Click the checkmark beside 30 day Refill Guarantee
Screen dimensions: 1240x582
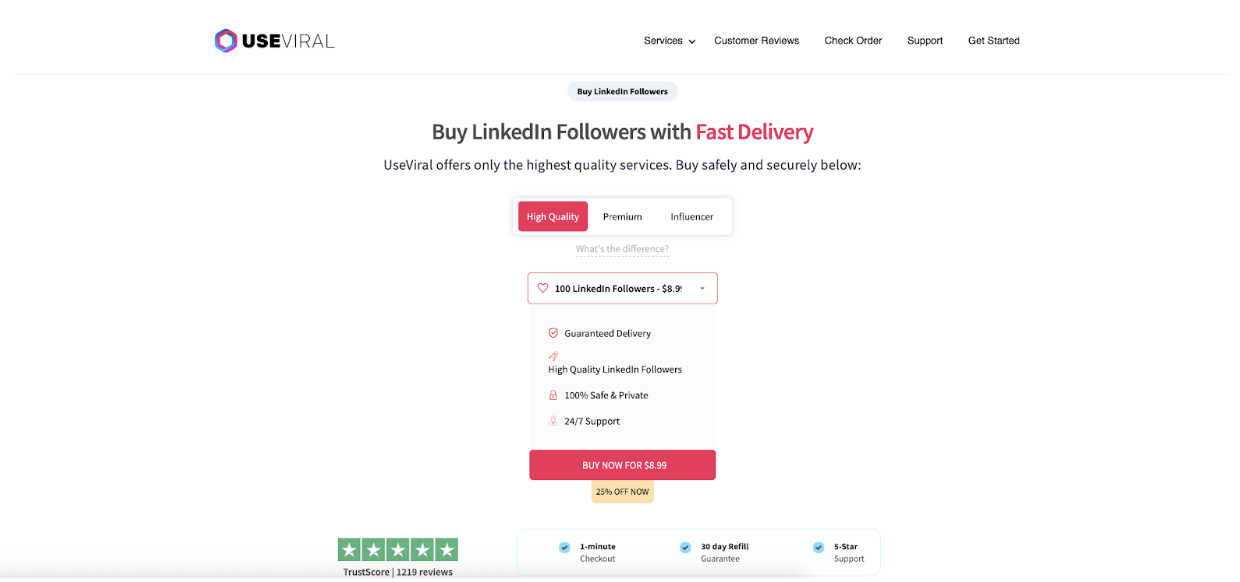click(x=685, y=547)
